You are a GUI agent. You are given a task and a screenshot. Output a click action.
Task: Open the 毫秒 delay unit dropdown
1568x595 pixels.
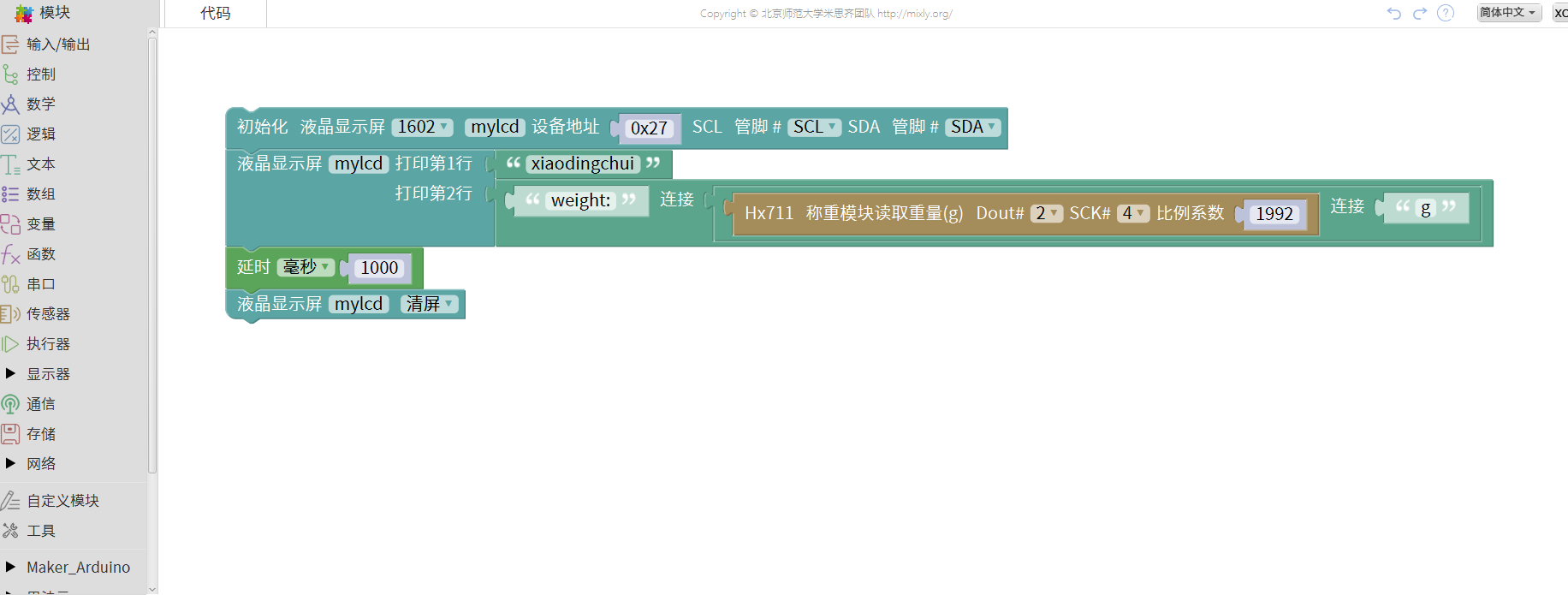pos(306,267)
